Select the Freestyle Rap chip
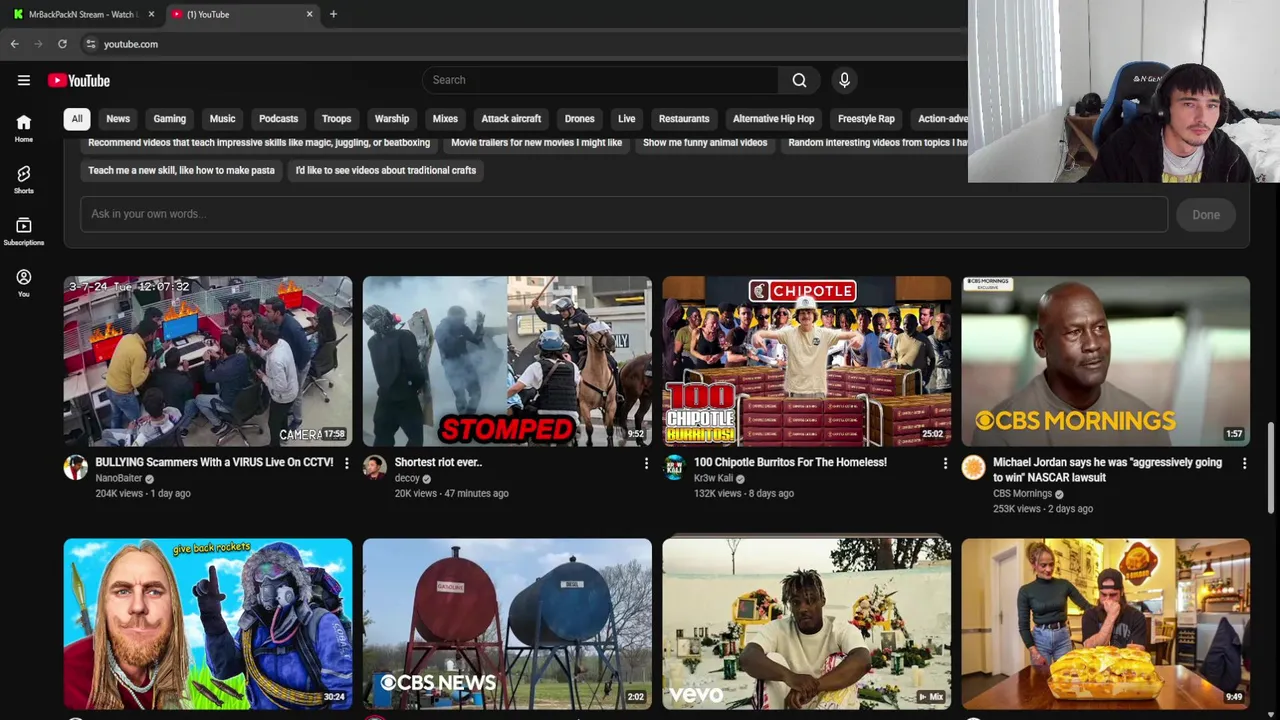This screenshot has width=1280, height=720. [866, 119]
